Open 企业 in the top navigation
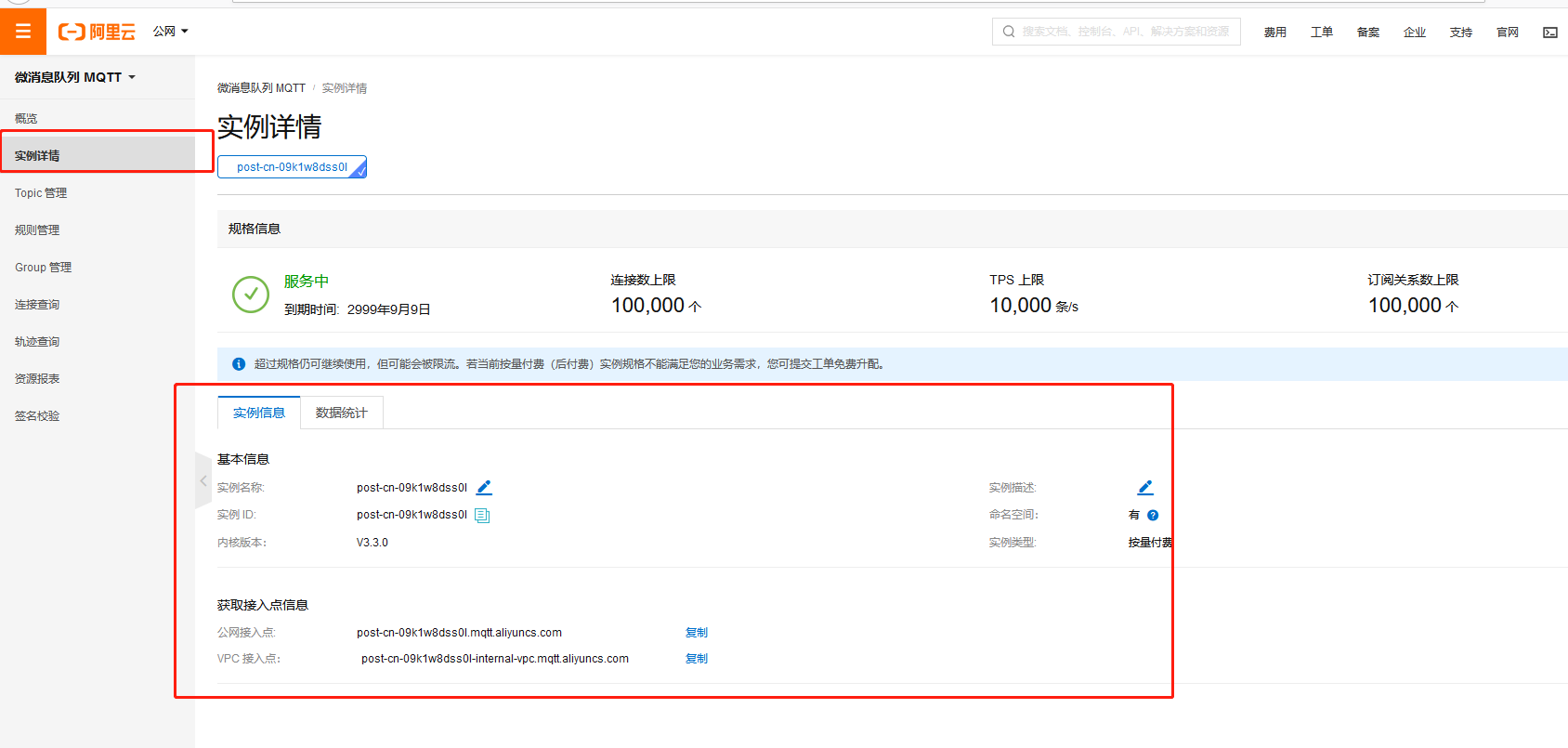Viewport: 1568px width, 748px height. click(x=1415, y=33)
